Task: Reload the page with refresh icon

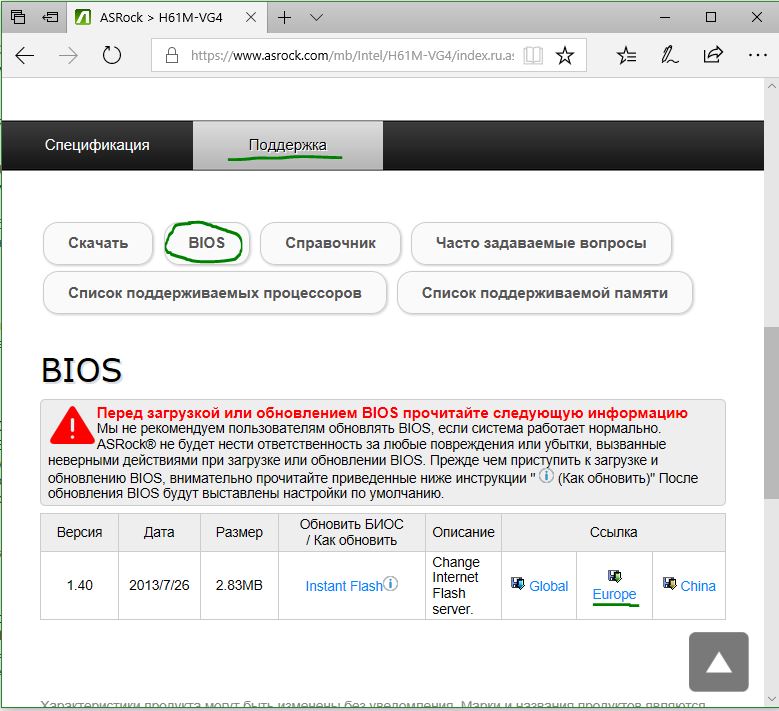Action: (111, 55)
